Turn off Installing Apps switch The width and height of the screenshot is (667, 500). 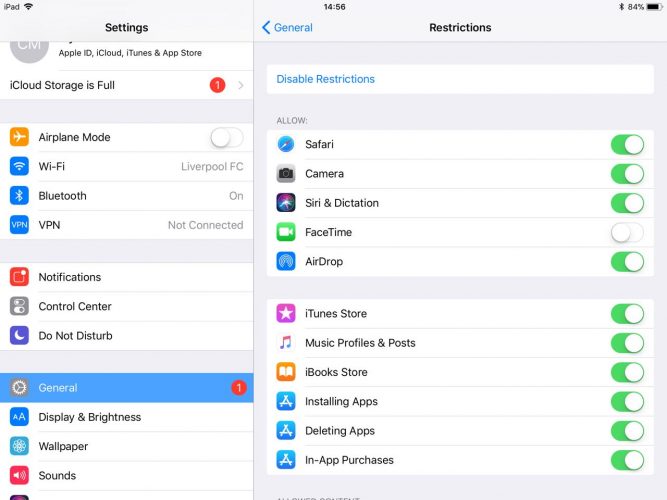click(627, 402)
